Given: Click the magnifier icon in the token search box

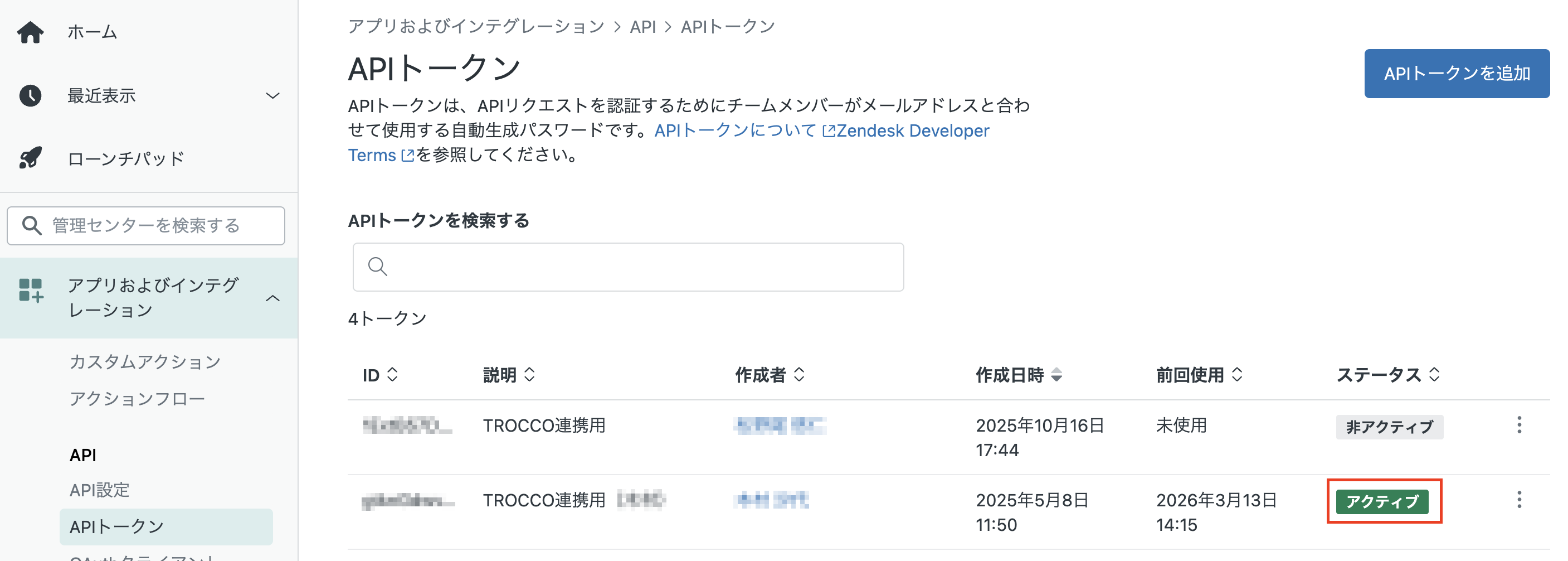Looking at the screenshot, I should pyautogui.click(x=378, y=267).
